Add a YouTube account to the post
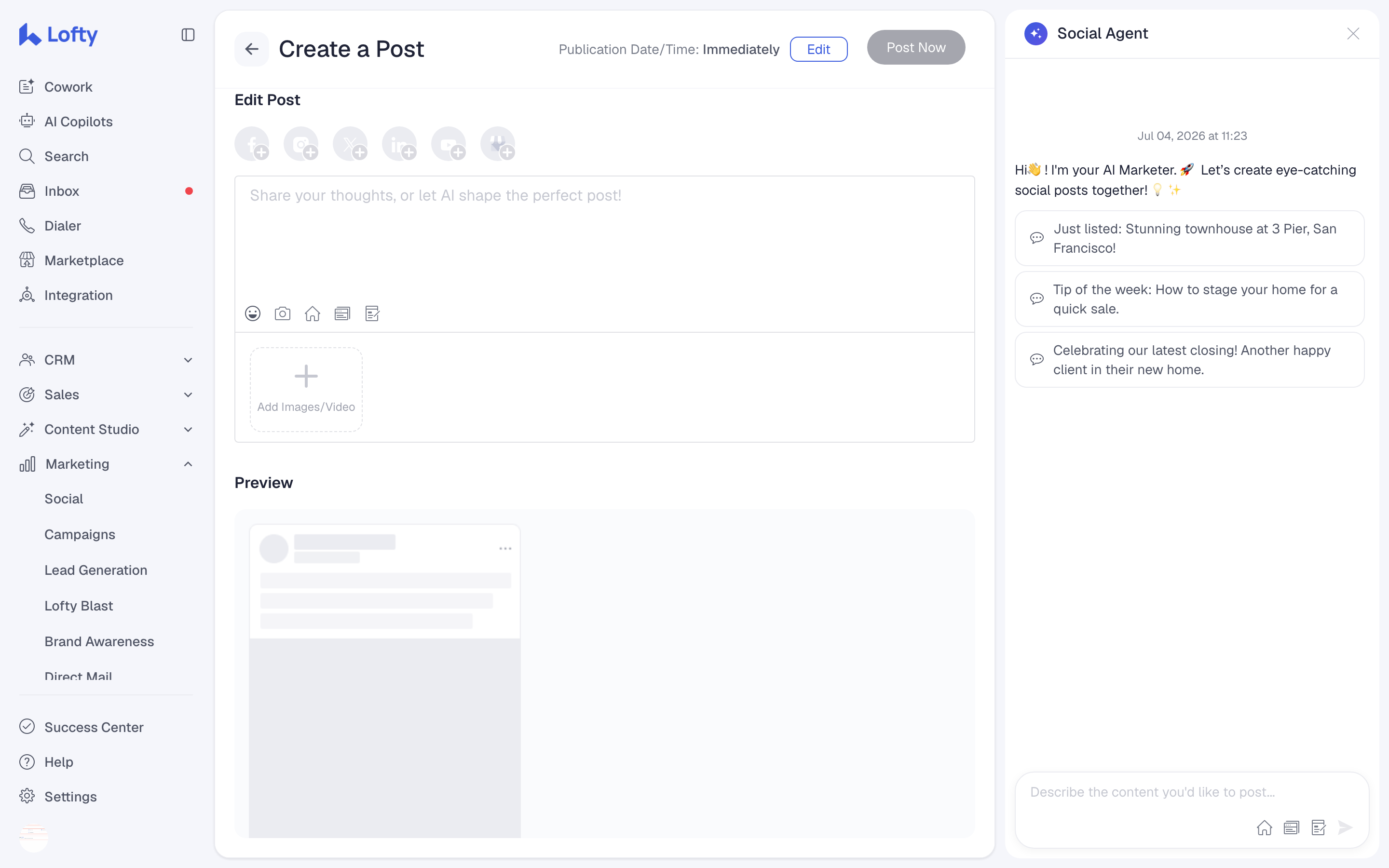The image size is (1389, 868). [x=449, y=144]
